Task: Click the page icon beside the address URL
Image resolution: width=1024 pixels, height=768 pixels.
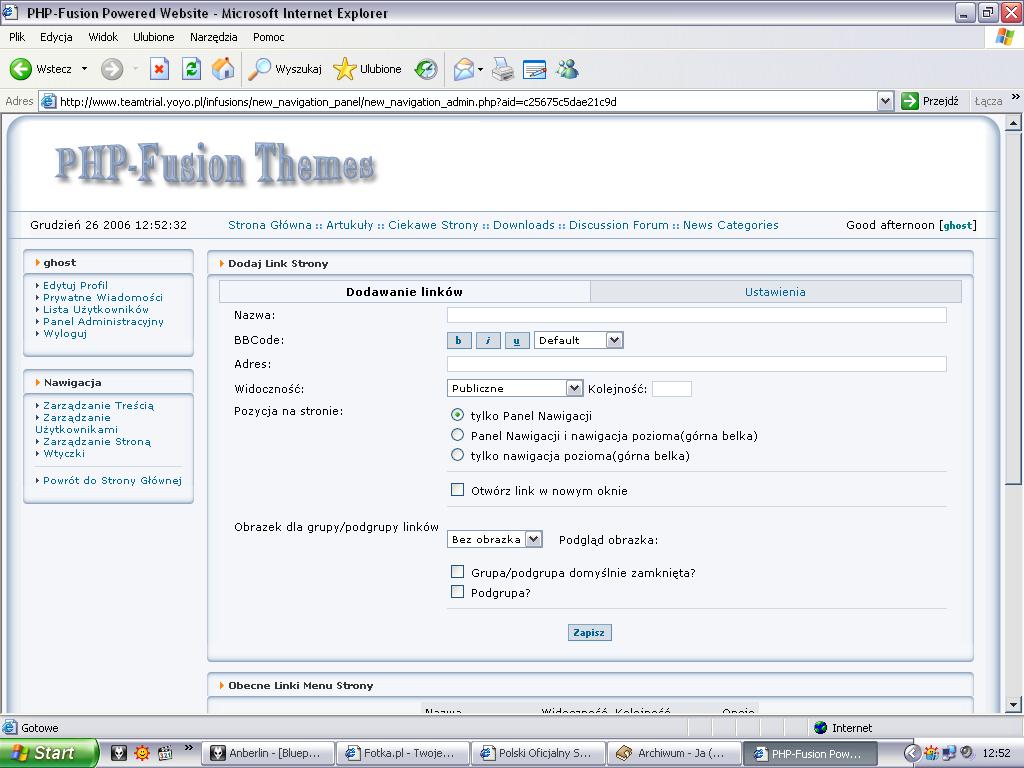Action: 48,101
